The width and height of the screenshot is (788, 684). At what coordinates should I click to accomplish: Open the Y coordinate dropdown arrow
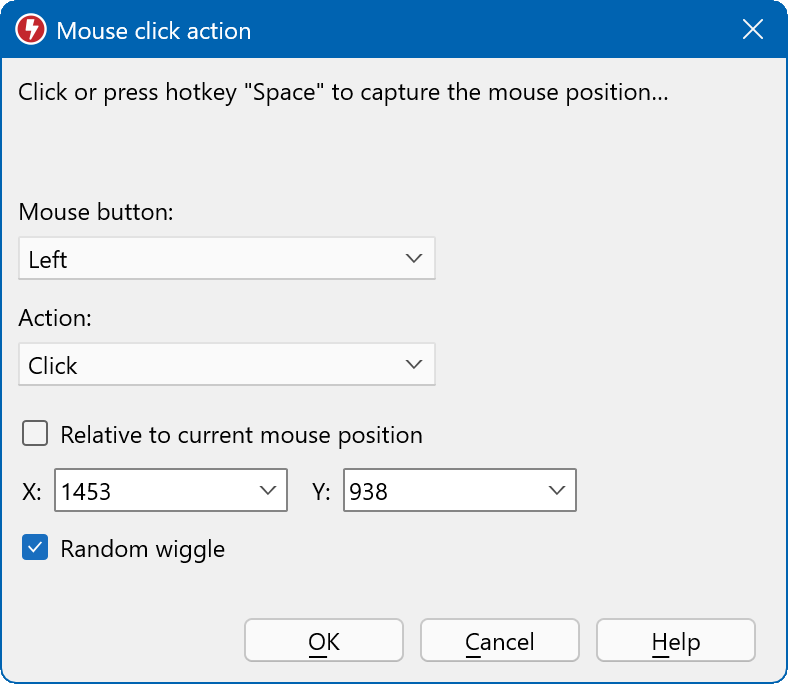556,491
